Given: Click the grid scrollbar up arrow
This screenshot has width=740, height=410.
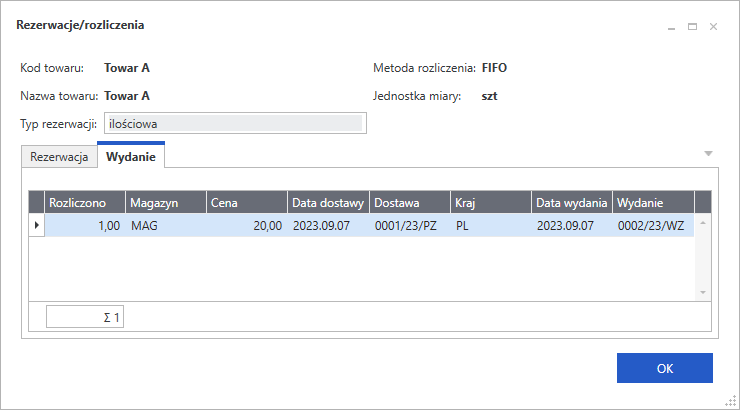Looking at the screenshot, I should 702,221.
